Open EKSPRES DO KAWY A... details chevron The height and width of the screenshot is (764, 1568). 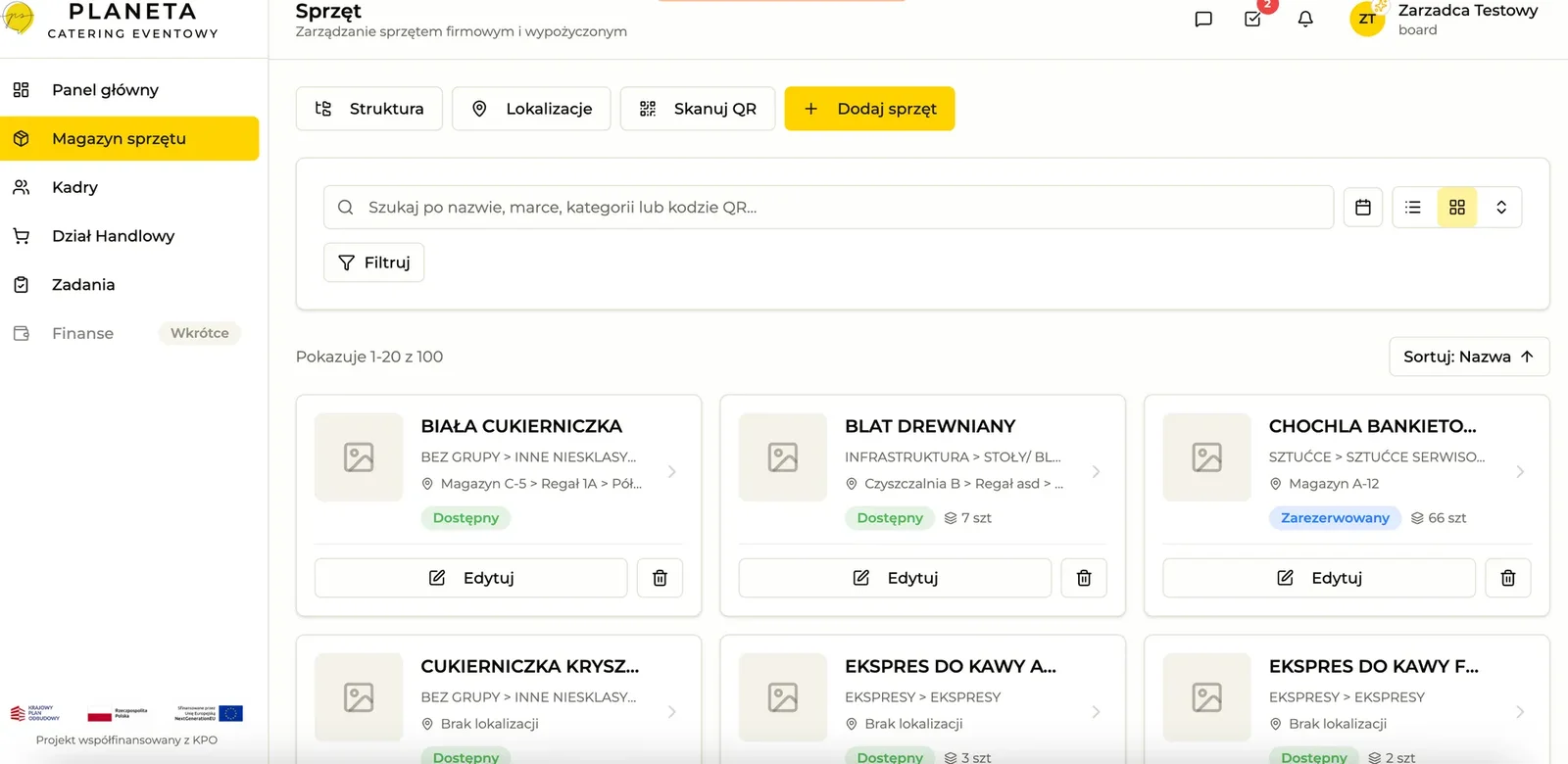coord(1096,712)
